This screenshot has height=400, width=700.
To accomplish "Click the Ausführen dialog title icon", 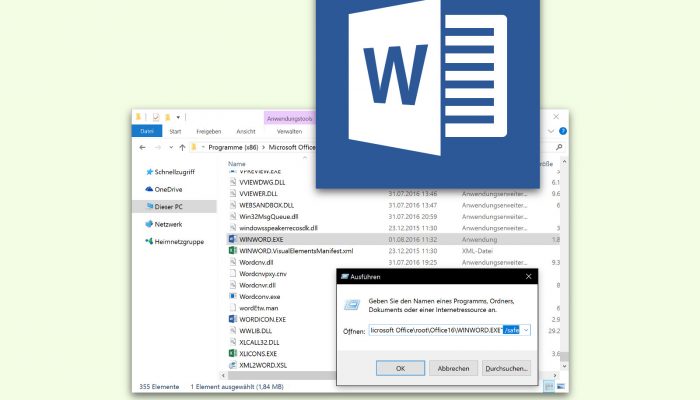I will point(345,277).
